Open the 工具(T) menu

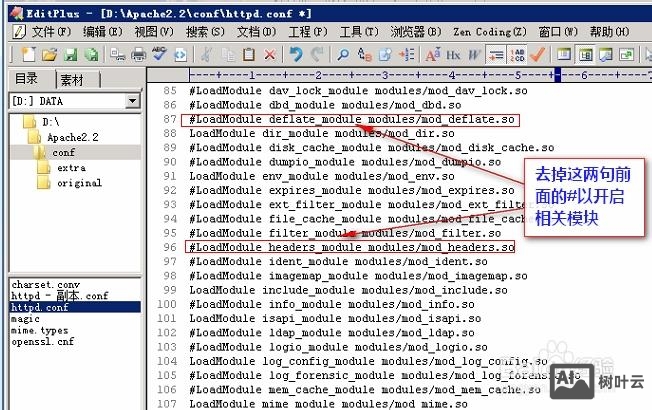[359, 32]
